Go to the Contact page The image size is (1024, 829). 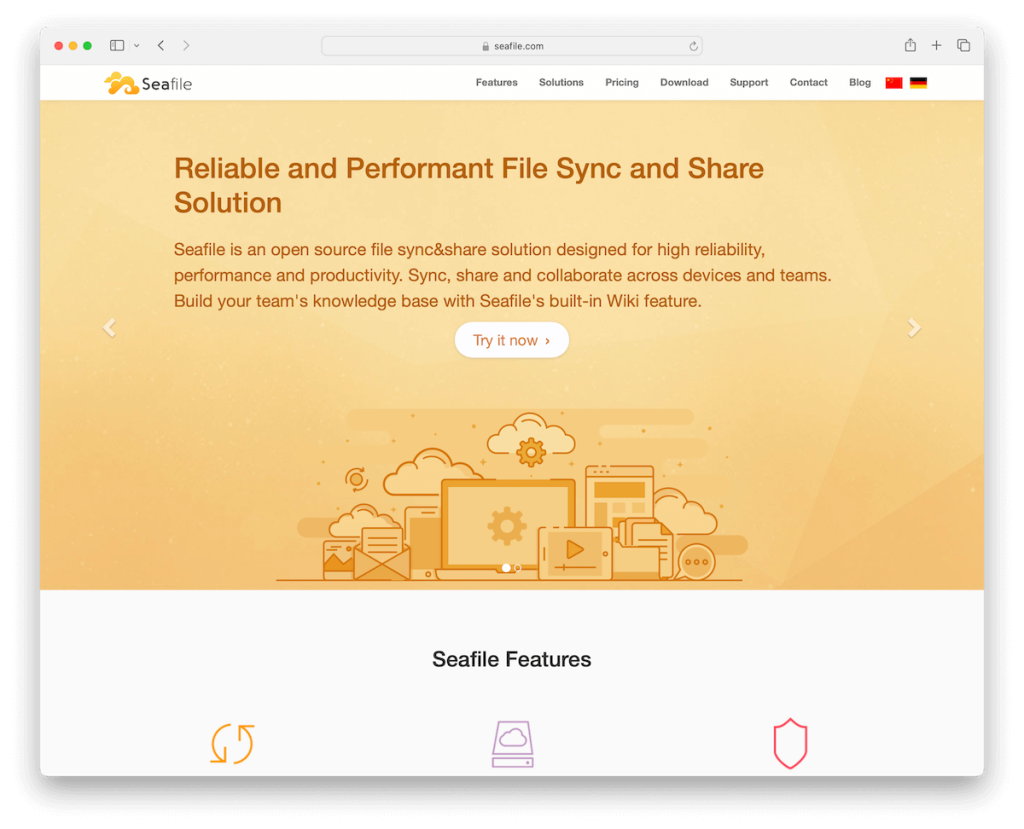click(x=808, y=82)
